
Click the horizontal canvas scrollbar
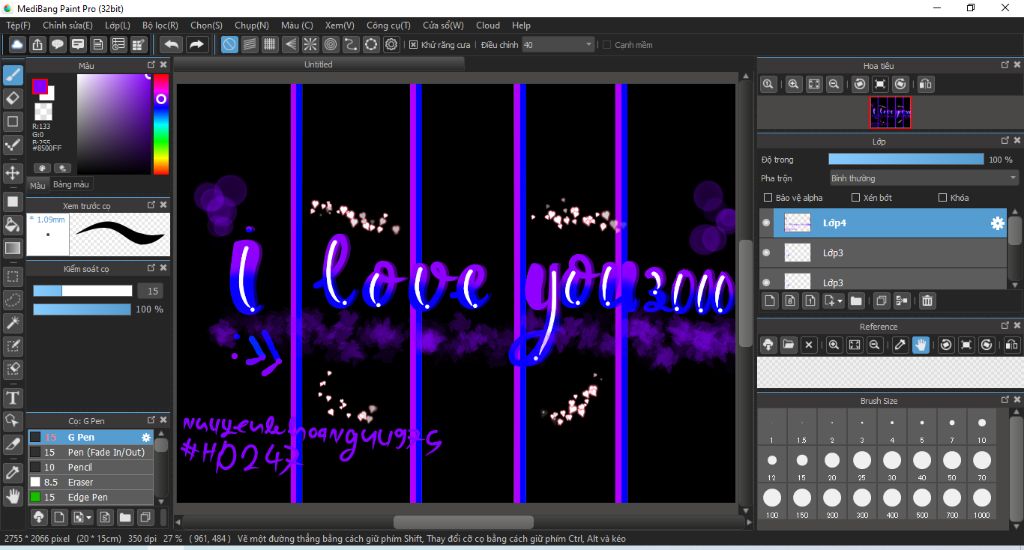click(463, 523)
